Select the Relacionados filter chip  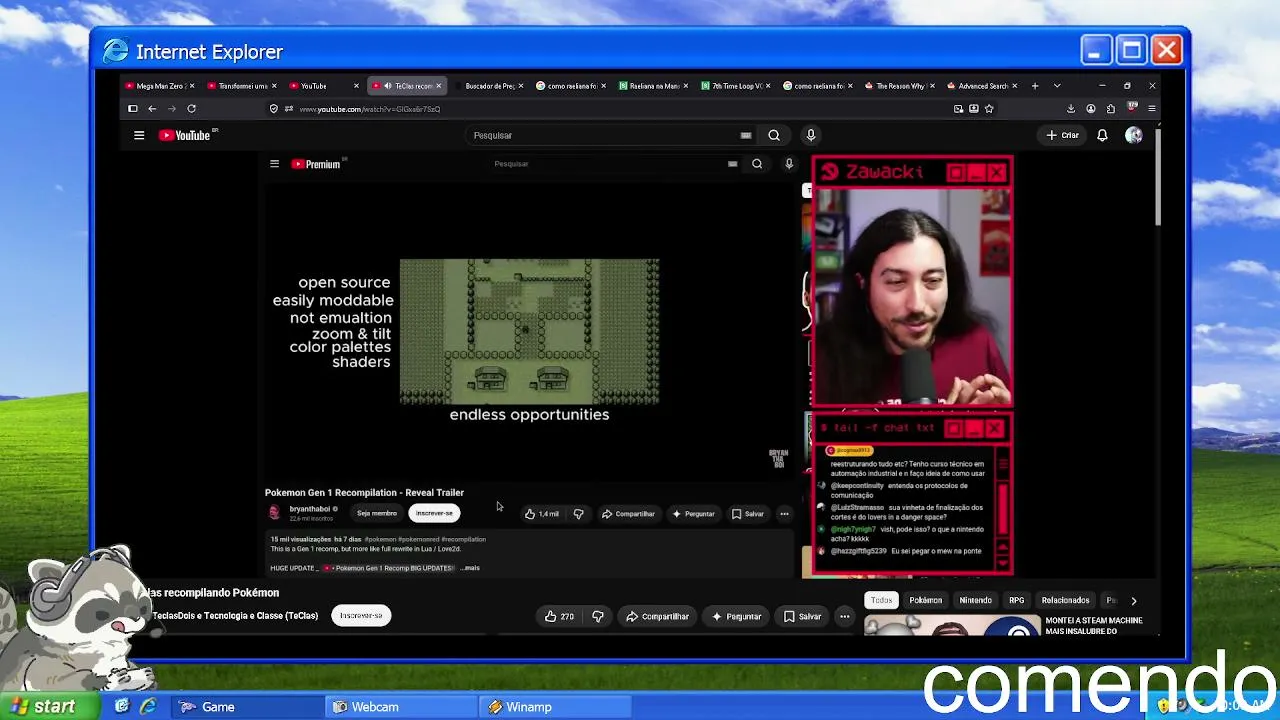1065,600
